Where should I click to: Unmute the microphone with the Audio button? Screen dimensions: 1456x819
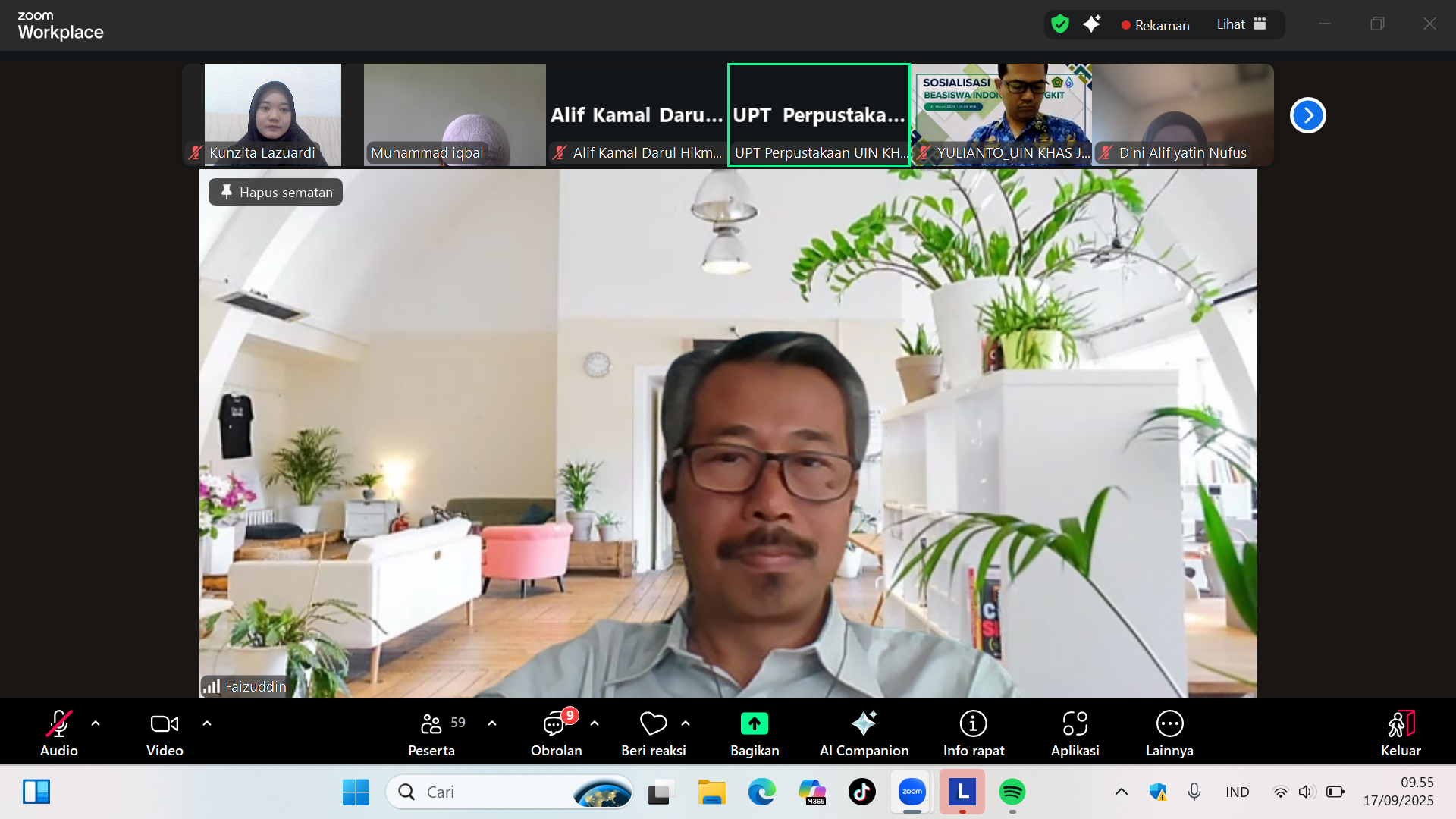click(x=59, y=733)
